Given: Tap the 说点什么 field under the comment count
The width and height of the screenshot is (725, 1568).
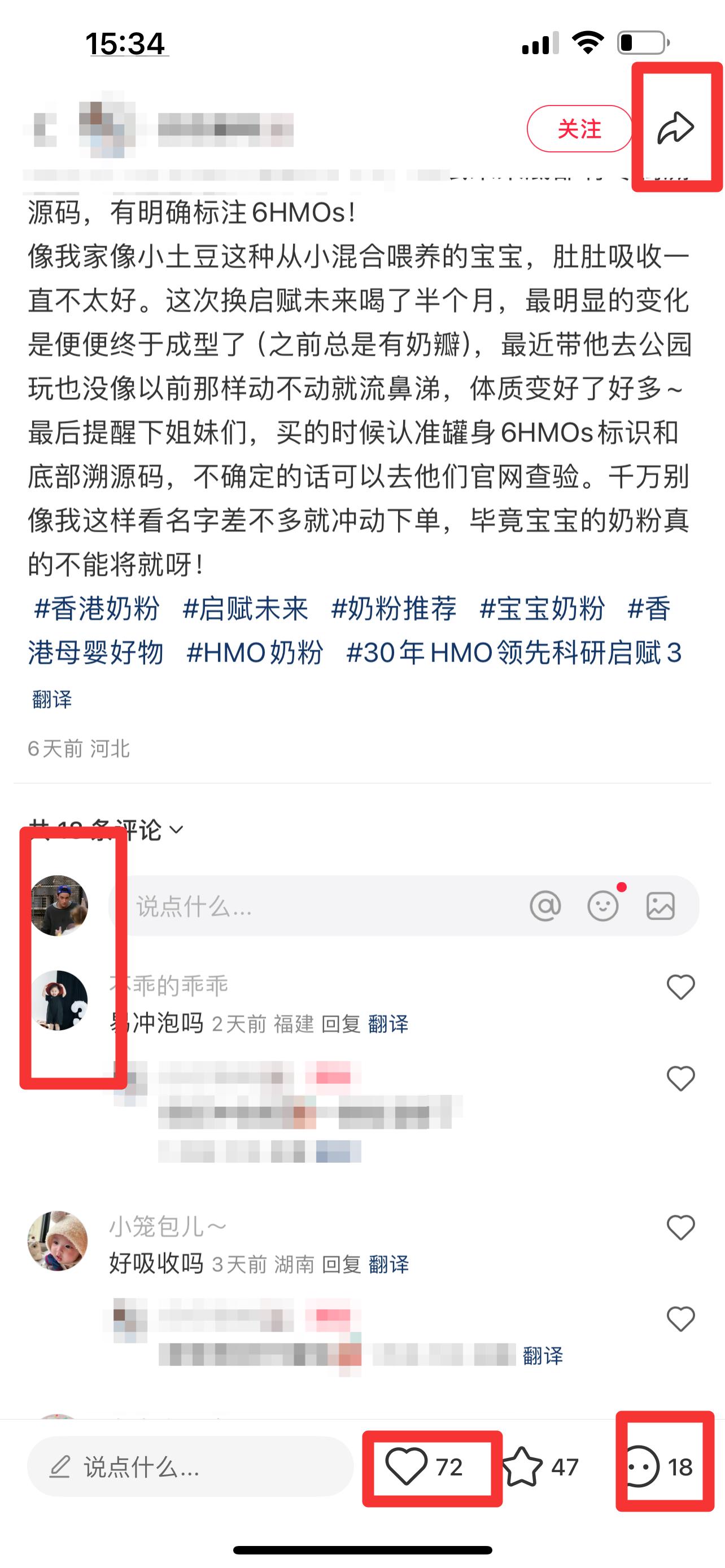Looking at the screenshot, I should click(404, 906).
